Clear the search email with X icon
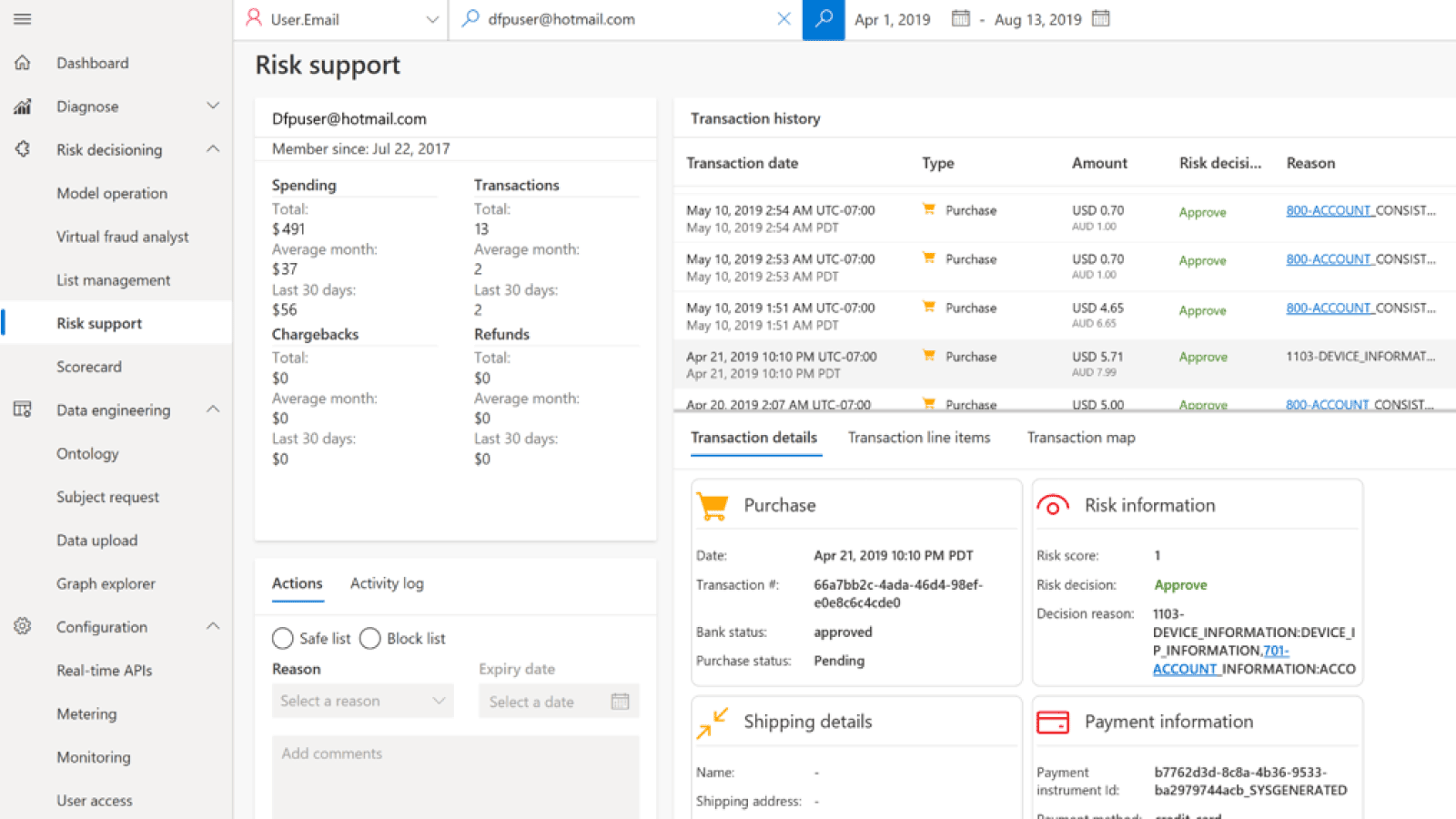The image size is (1456, 819). (x=784, y=18)
